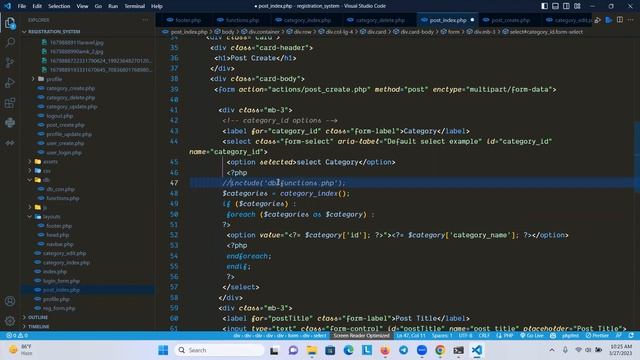Expand the js folder

click(44, 207)
